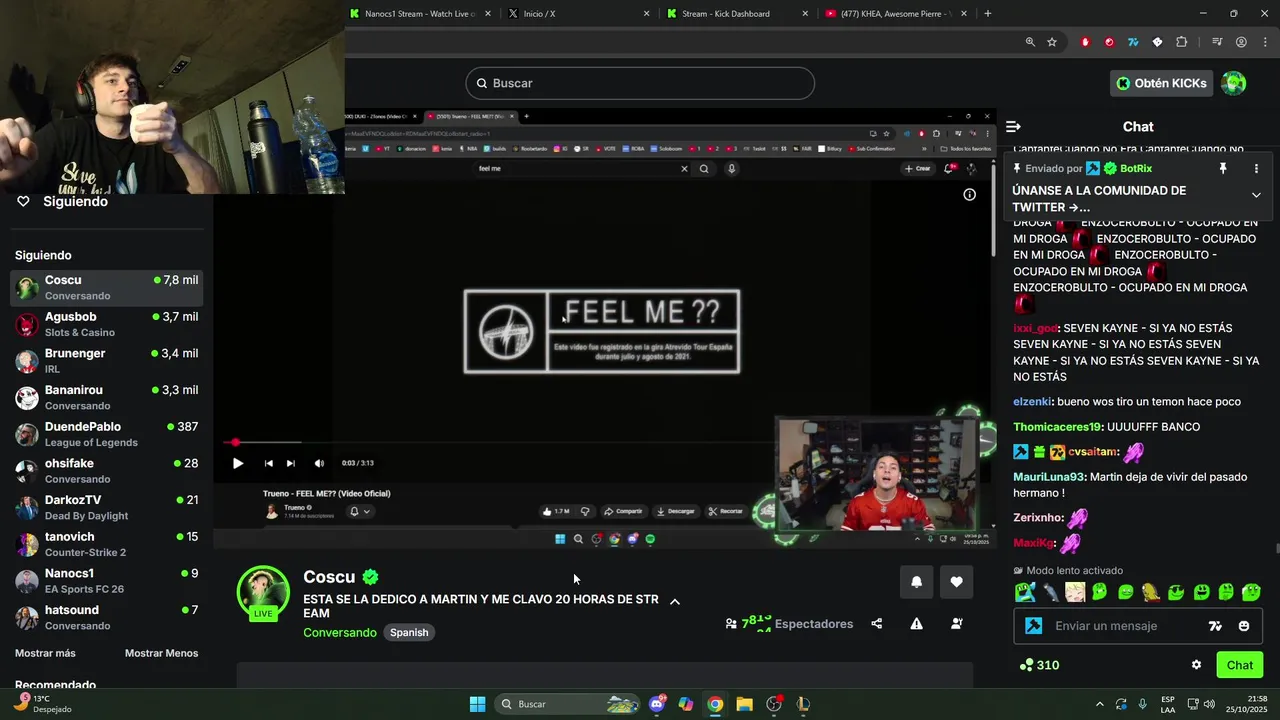Click the Obtén KICKs button
Image resolution: width=1280 pixels, height=720 pixels.
pyautogui.click(x=1161, y=83)
